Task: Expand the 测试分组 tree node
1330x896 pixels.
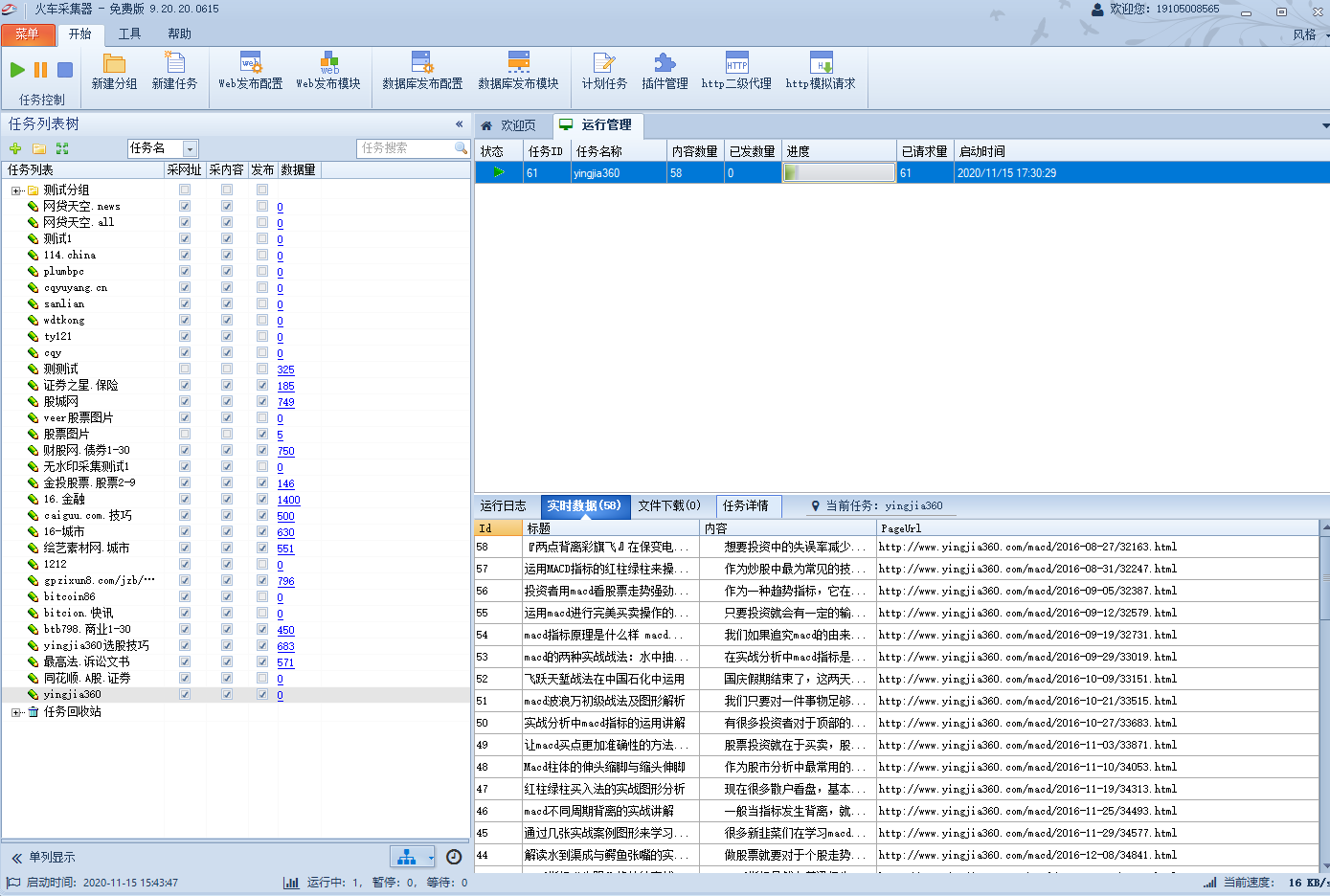Action: [x=16, y=190]
